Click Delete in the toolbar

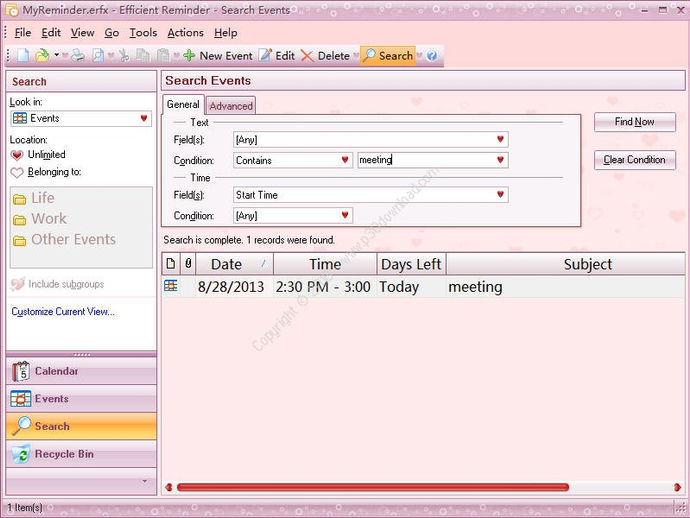(x=325, y=56)
